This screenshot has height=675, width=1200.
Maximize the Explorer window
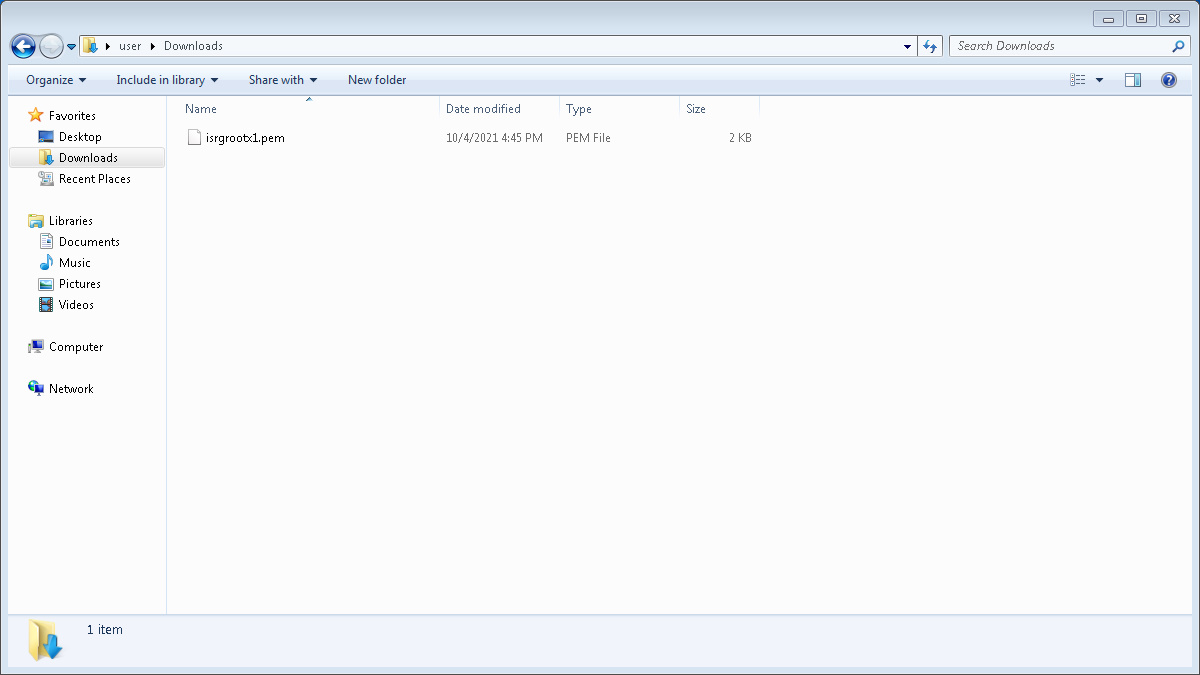point(1141,18)
